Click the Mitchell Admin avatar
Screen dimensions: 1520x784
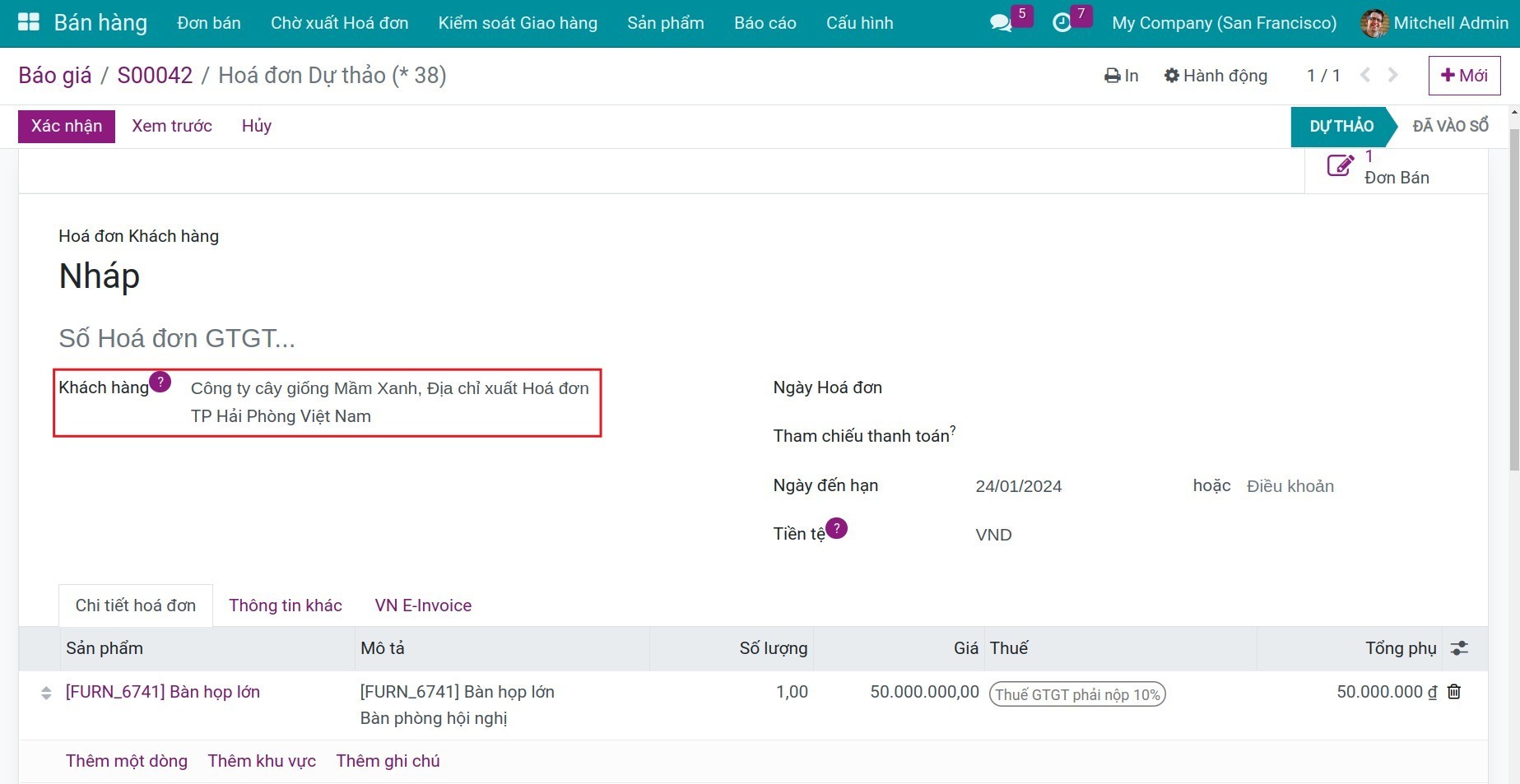(1374, 23)
